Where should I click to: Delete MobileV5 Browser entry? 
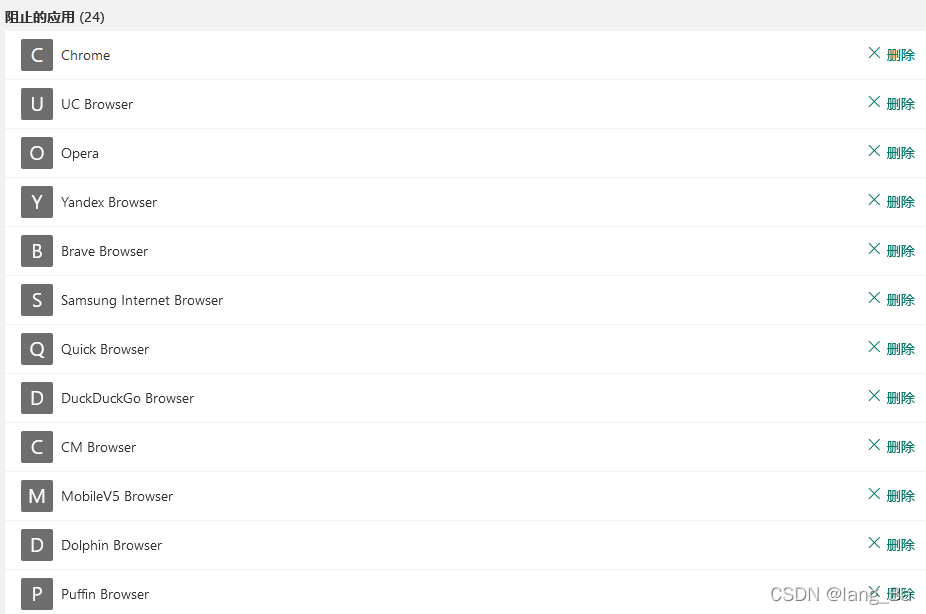(x=891, y=495)
